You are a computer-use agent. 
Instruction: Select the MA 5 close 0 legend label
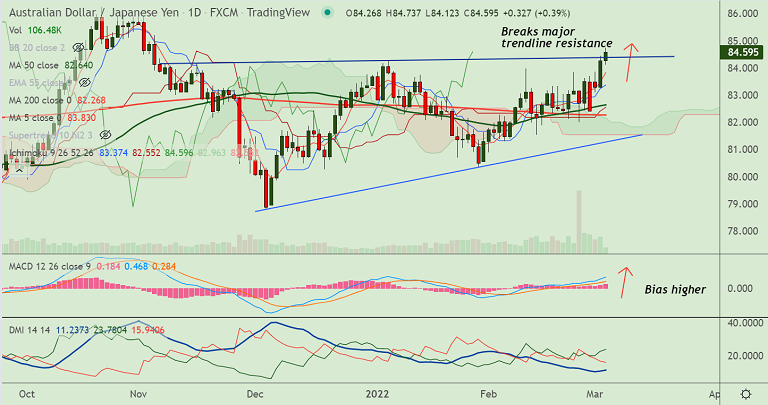(35, 118)
